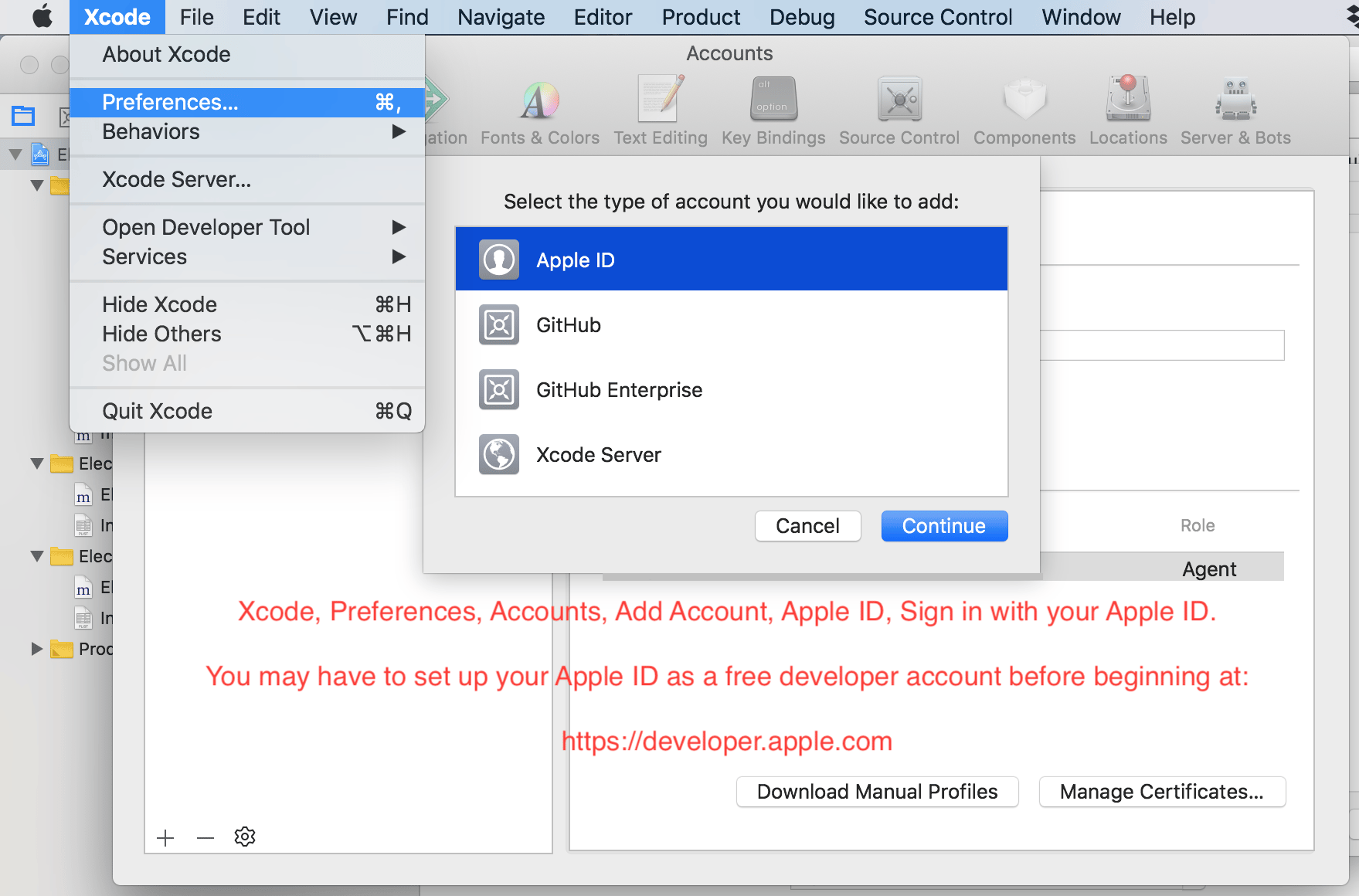Select GitHub Enterprise account type

pyautogui.click(x=732, y=389)
